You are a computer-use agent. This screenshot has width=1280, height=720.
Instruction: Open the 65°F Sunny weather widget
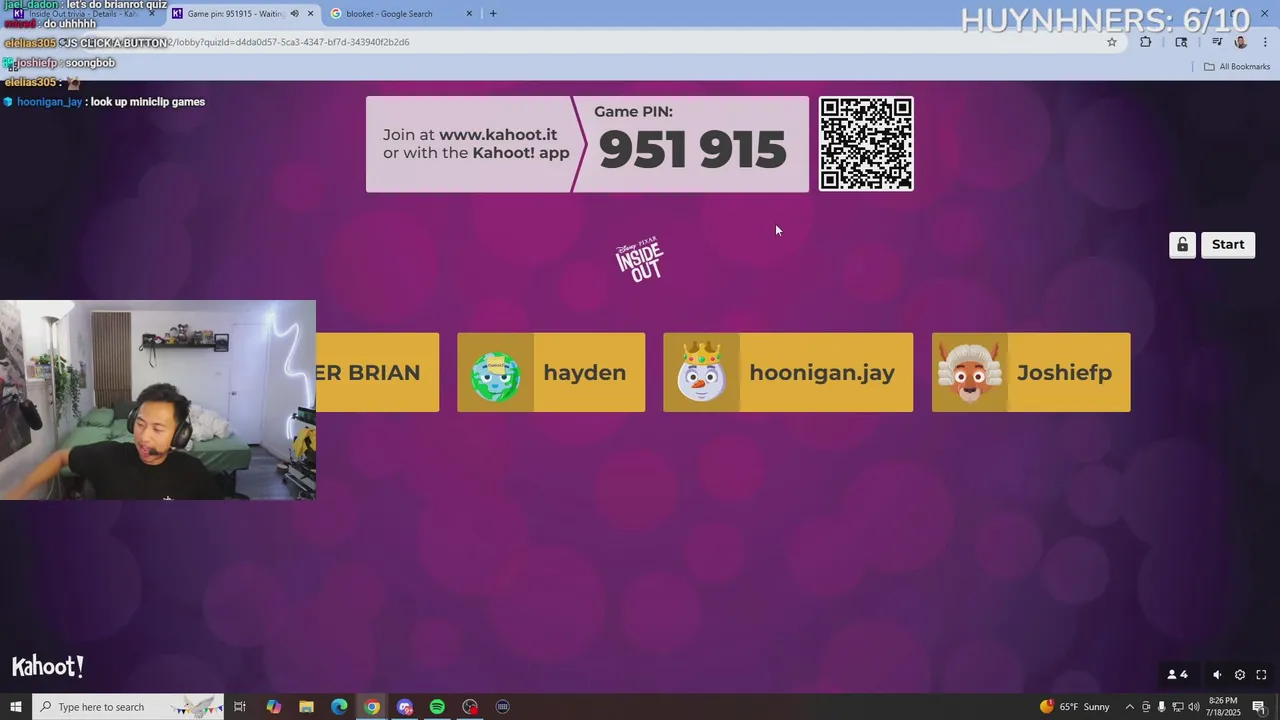pyautogui.click(x=1075, y=707)
